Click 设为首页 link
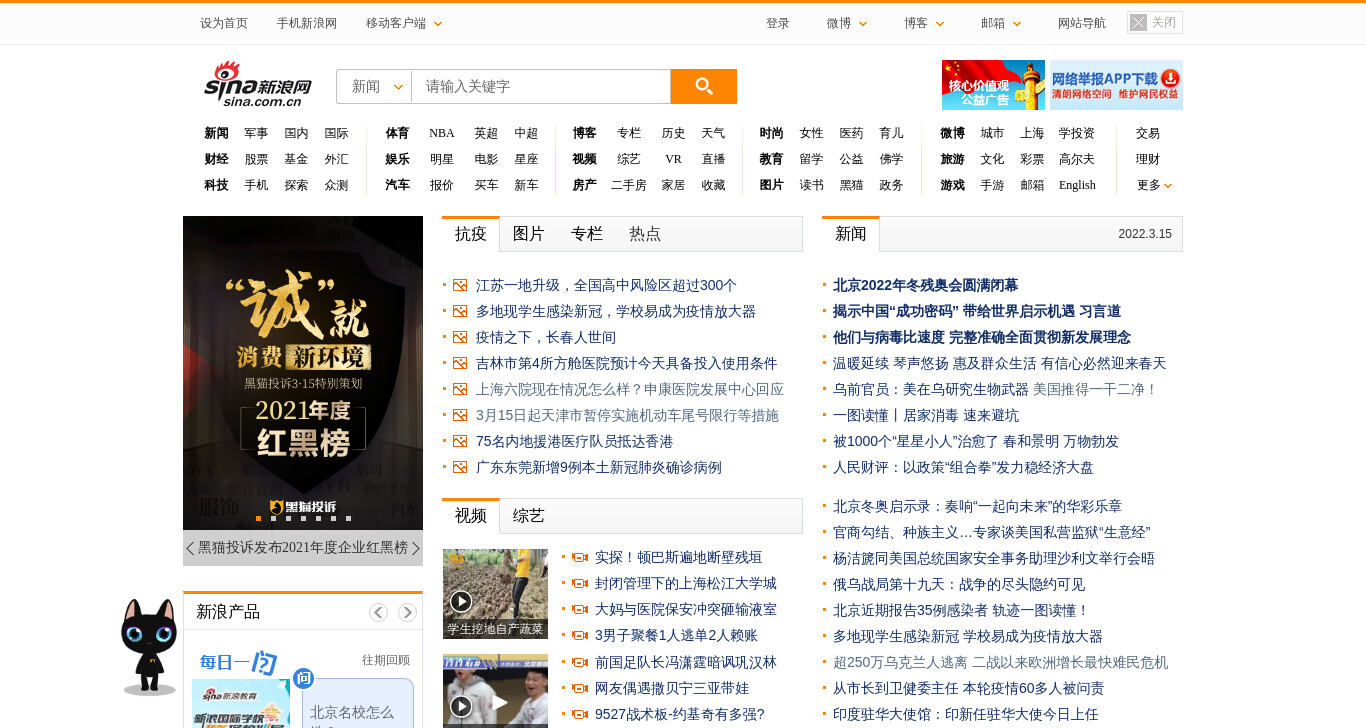Image resolution: width=1366 pixels, height=728 pixels. coord(224,23)
